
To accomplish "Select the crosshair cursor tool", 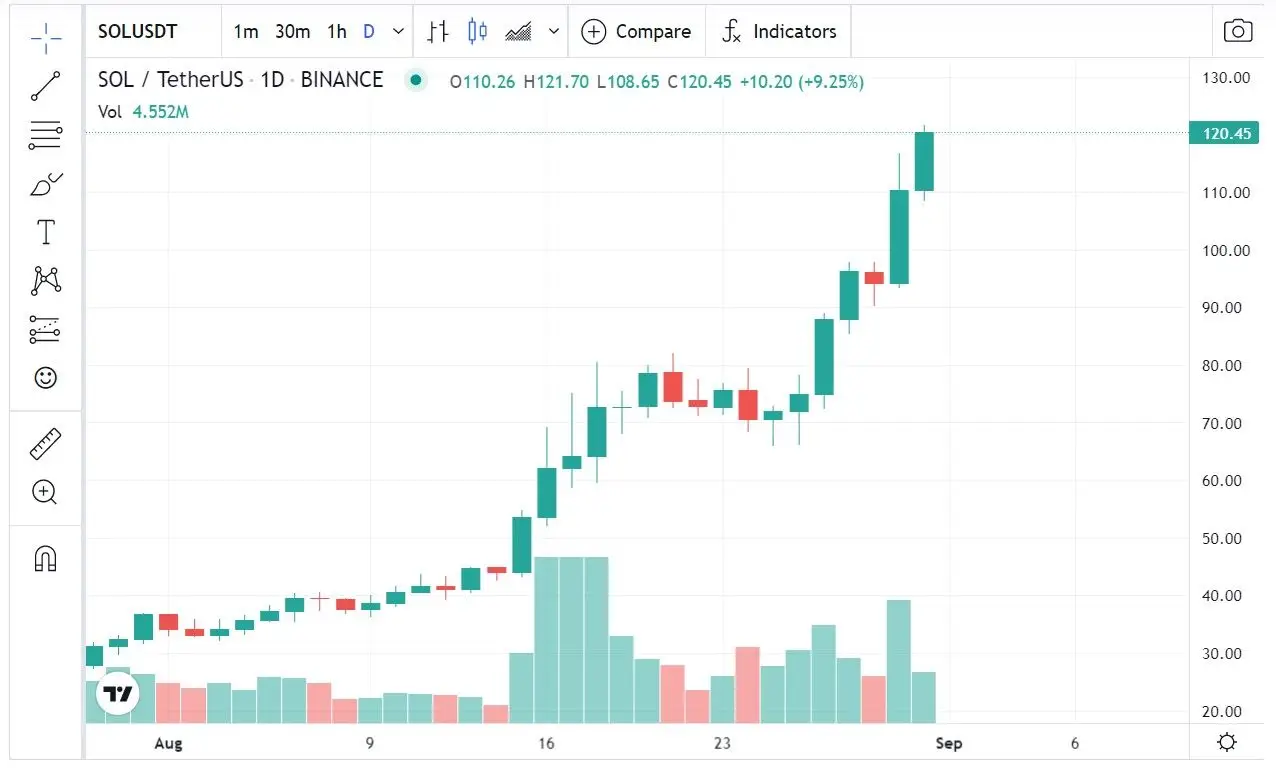I will (x=46, y=39).
